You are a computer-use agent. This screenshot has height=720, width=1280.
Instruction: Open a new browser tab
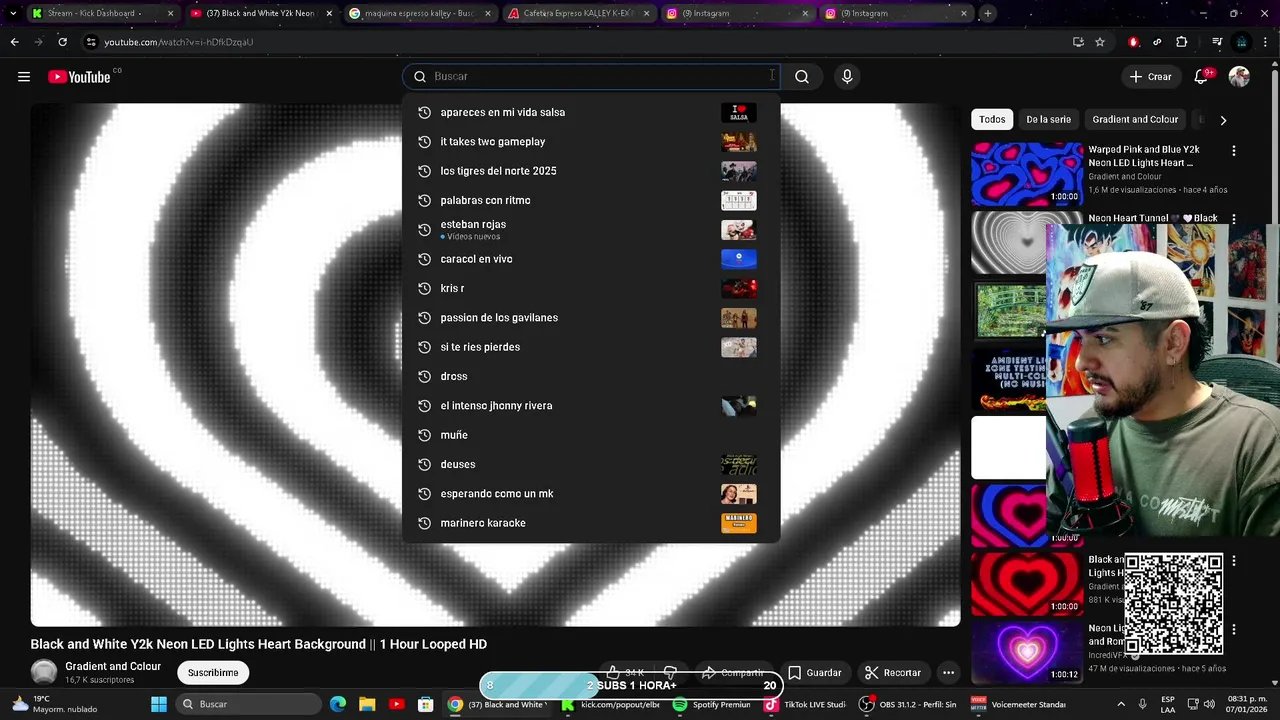(987, 13)
